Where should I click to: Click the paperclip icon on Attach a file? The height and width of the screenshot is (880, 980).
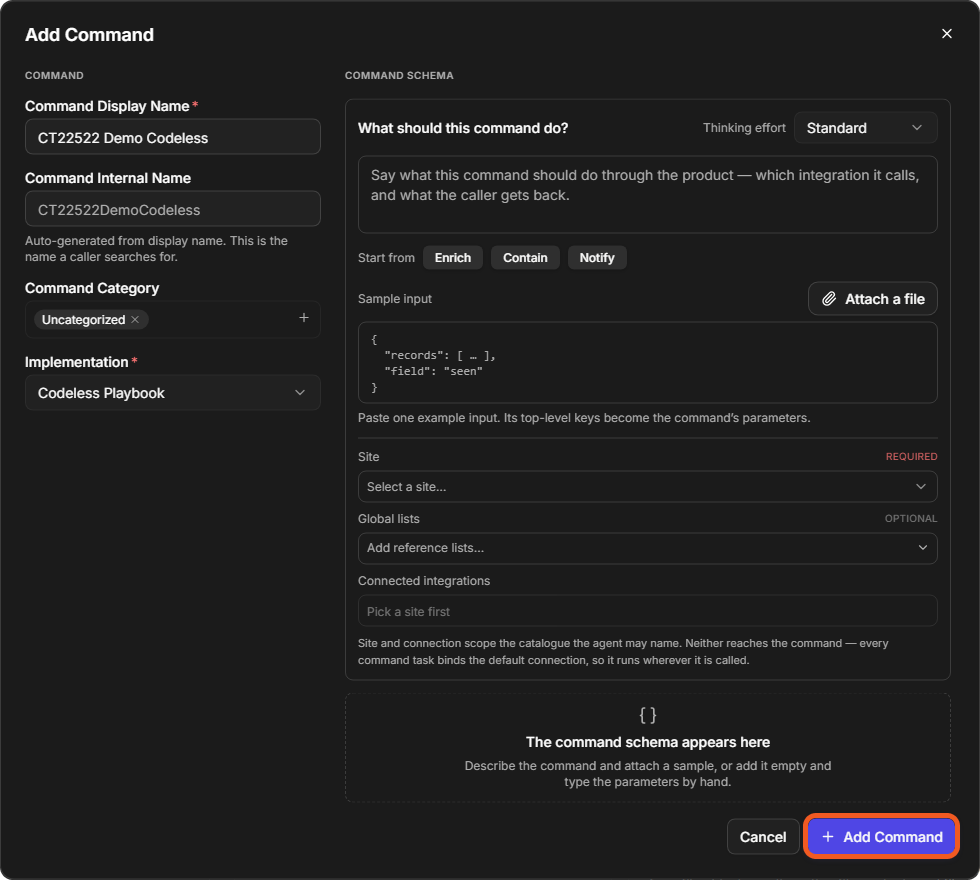pos(829,299)
